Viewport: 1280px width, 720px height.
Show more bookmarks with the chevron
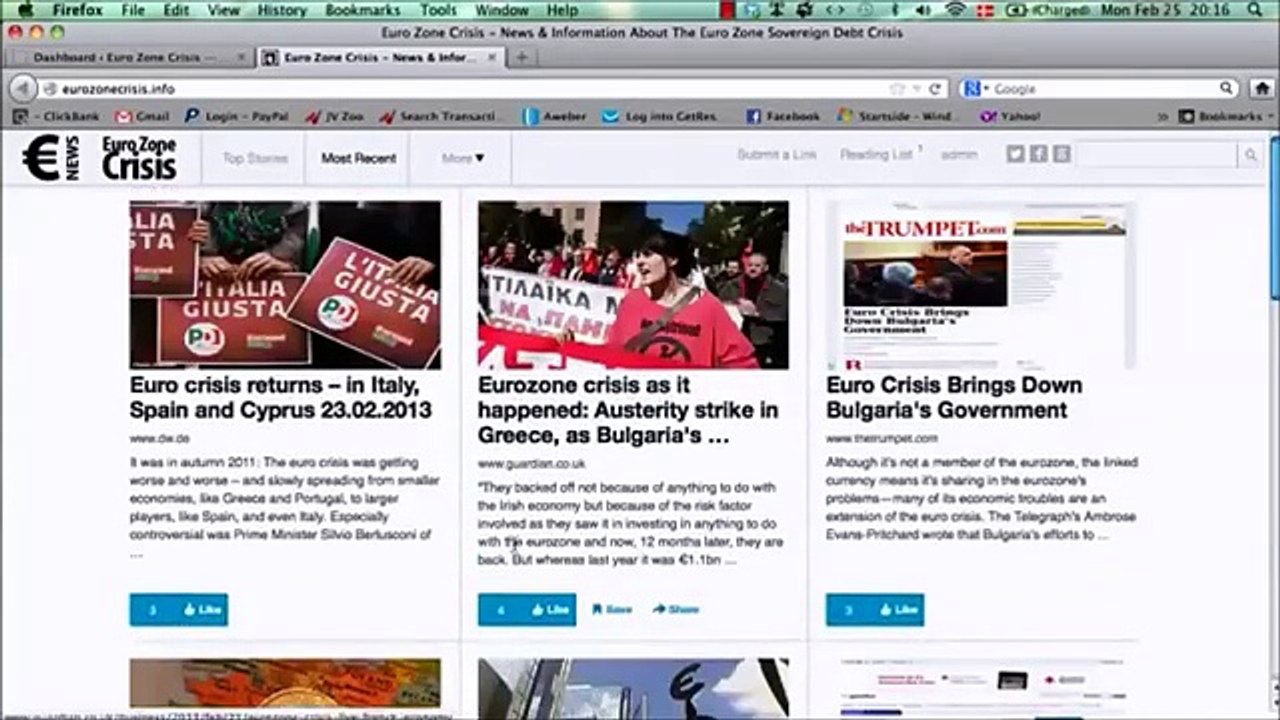pyautogui.click(x=1162, y=117)
